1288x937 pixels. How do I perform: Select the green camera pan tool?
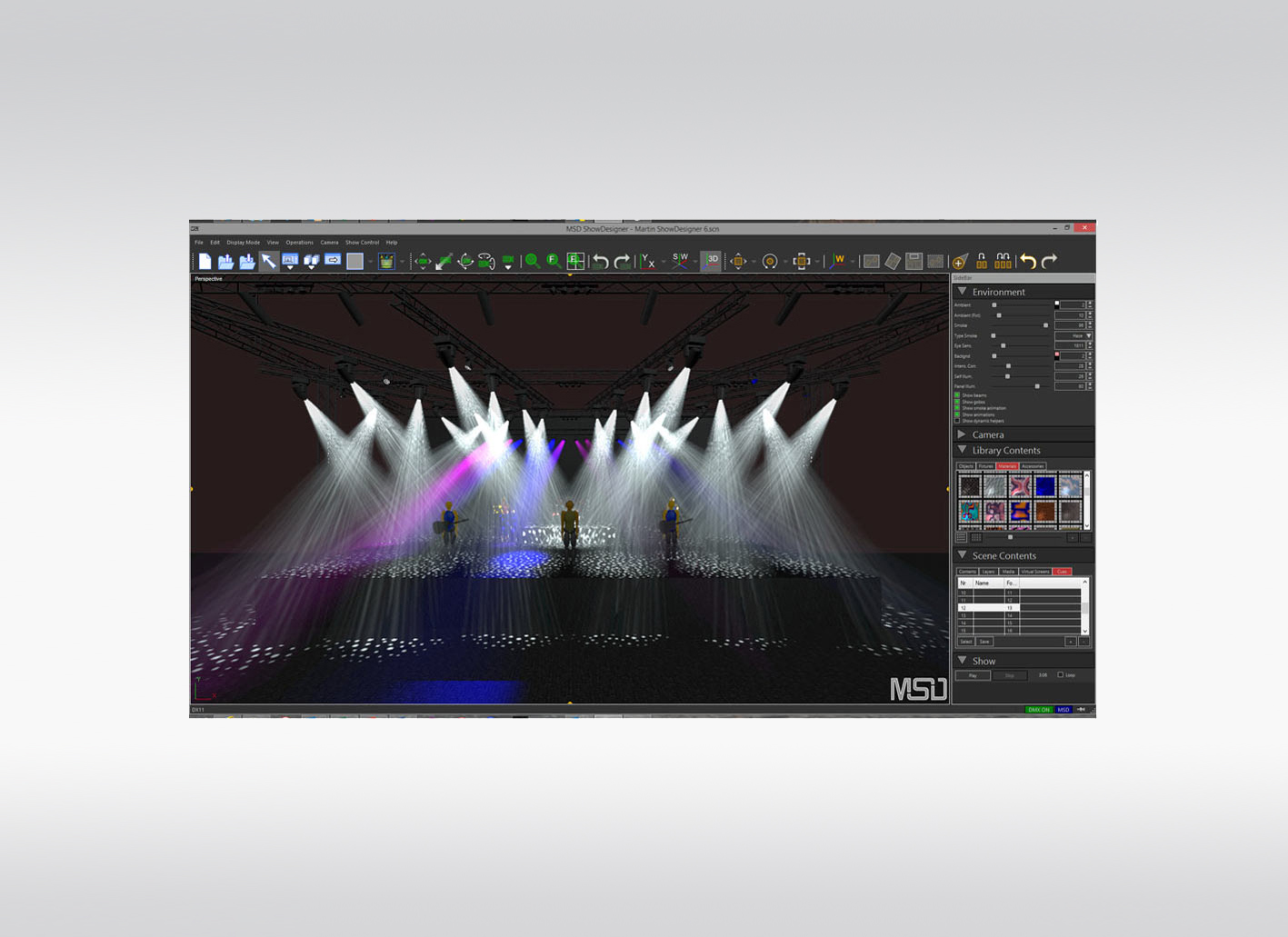423,261
